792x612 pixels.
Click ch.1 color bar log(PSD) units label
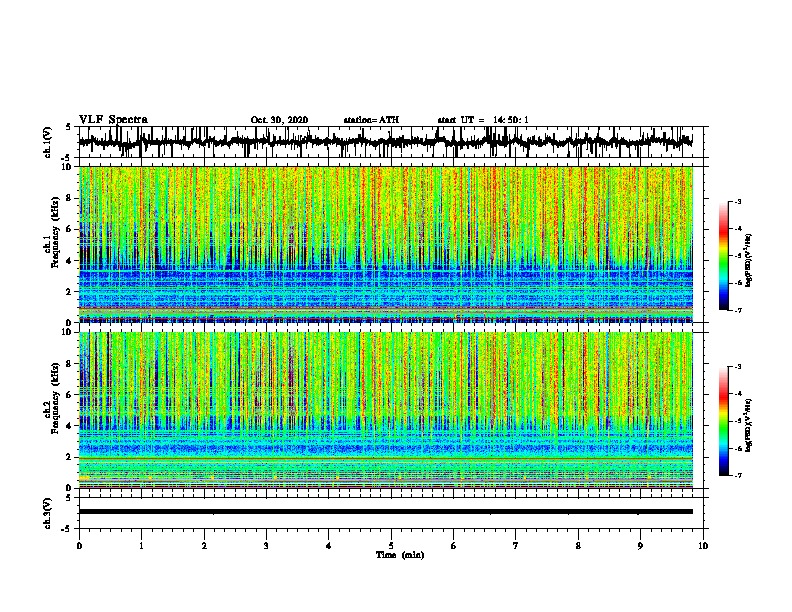click(x=748, y=261)
